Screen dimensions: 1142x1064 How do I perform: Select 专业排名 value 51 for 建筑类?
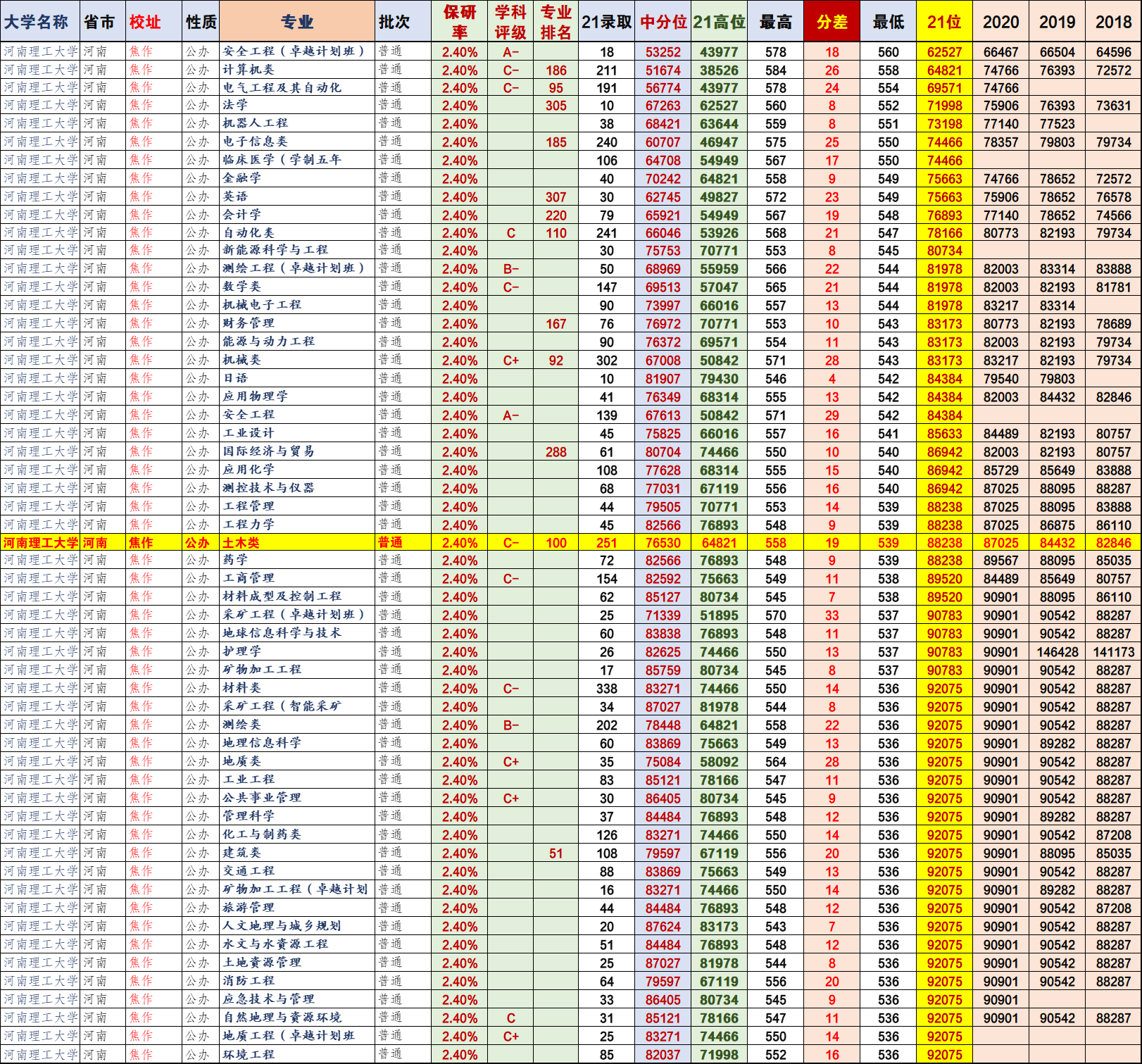pos(556,853)
